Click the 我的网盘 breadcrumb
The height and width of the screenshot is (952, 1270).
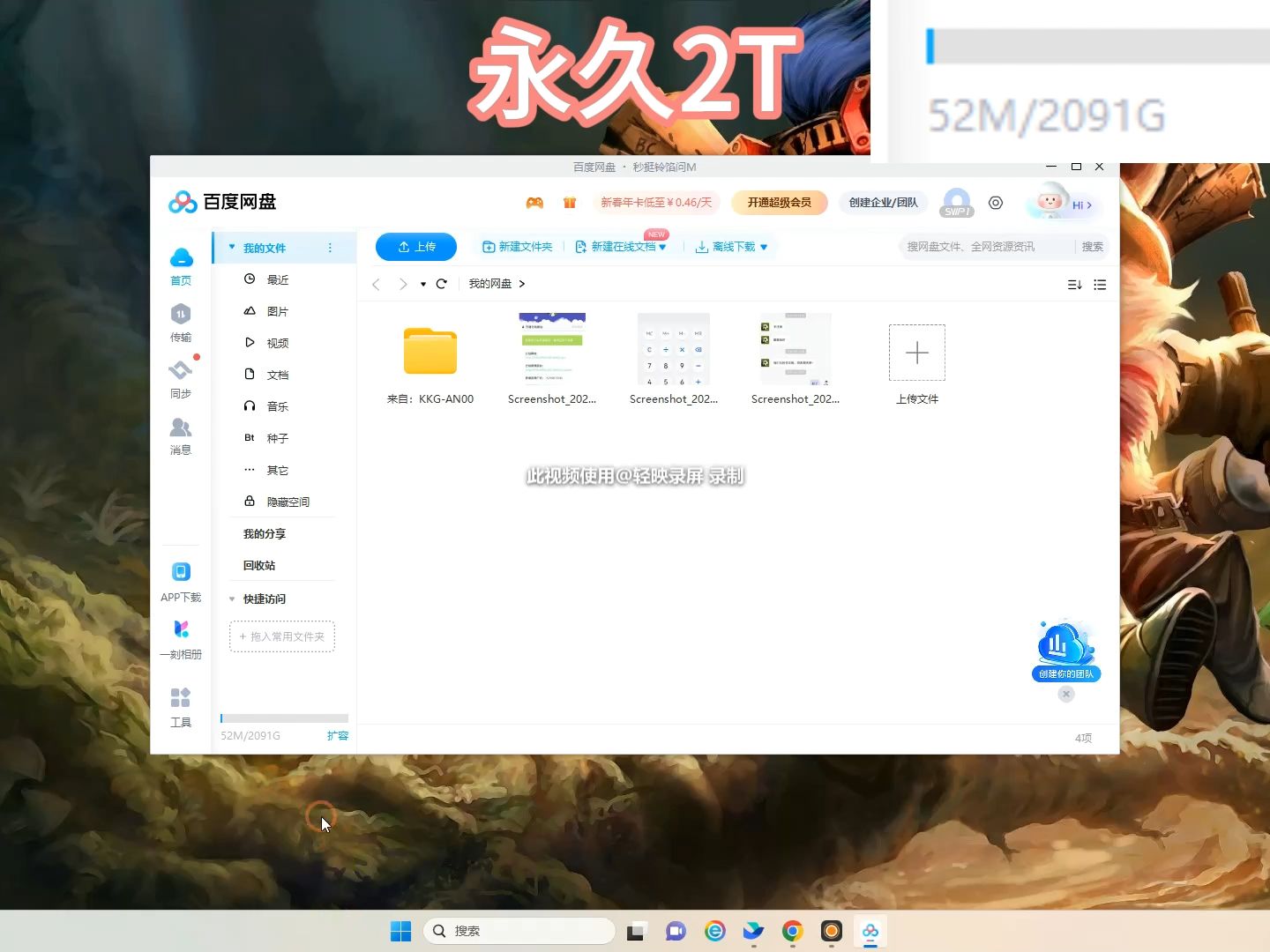[x=490, y=284]
